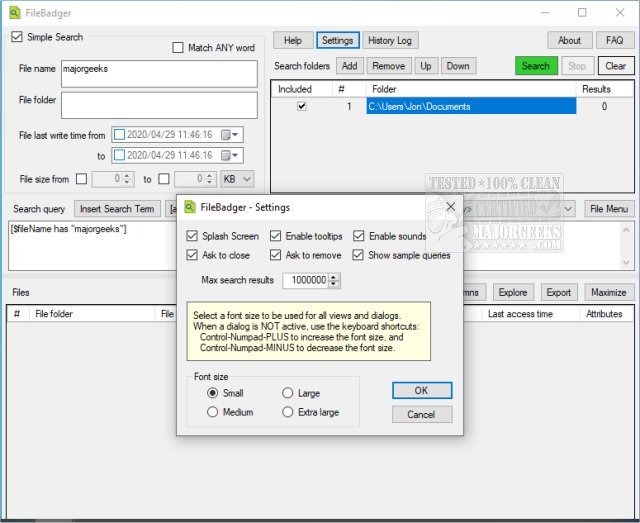Uncheck the Ask to remove option
Viewport: 640px width, 523px height.
(276, 255)
